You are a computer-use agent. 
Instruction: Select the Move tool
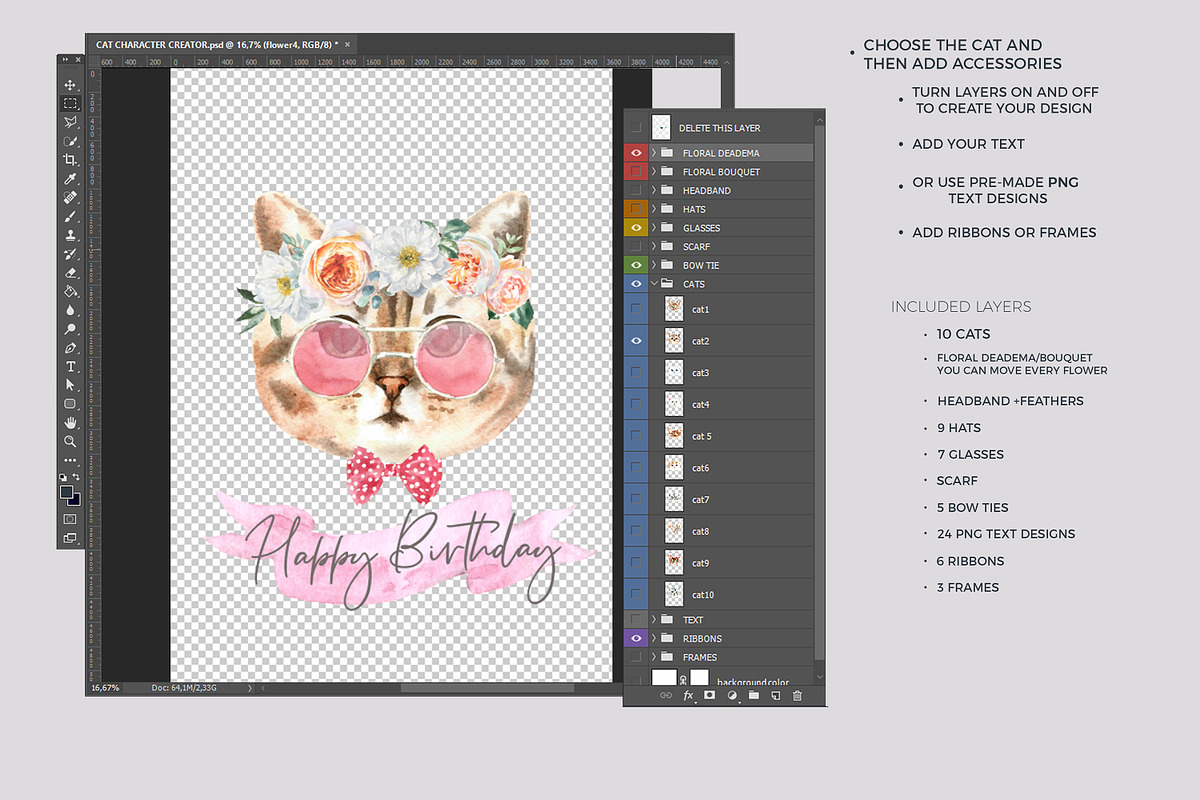(70, 85)
